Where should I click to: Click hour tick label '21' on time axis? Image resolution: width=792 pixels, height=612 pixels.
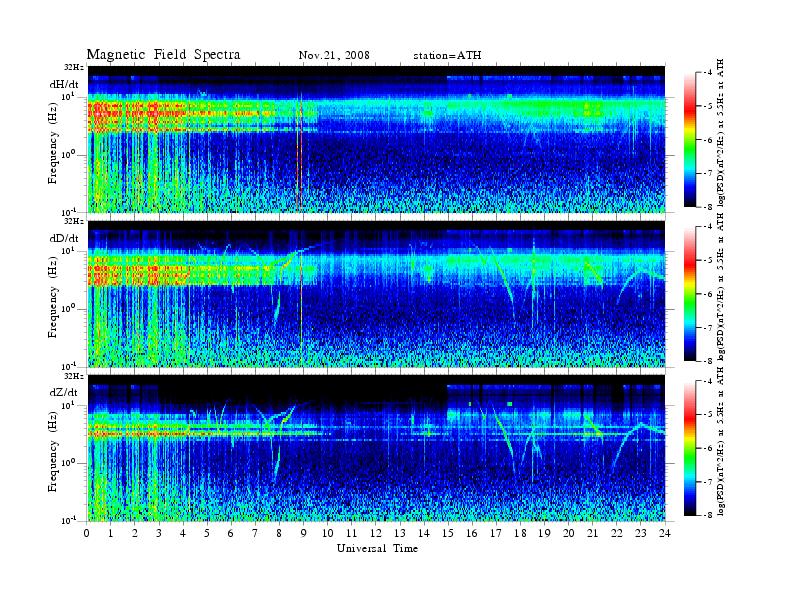coord(592,533)
